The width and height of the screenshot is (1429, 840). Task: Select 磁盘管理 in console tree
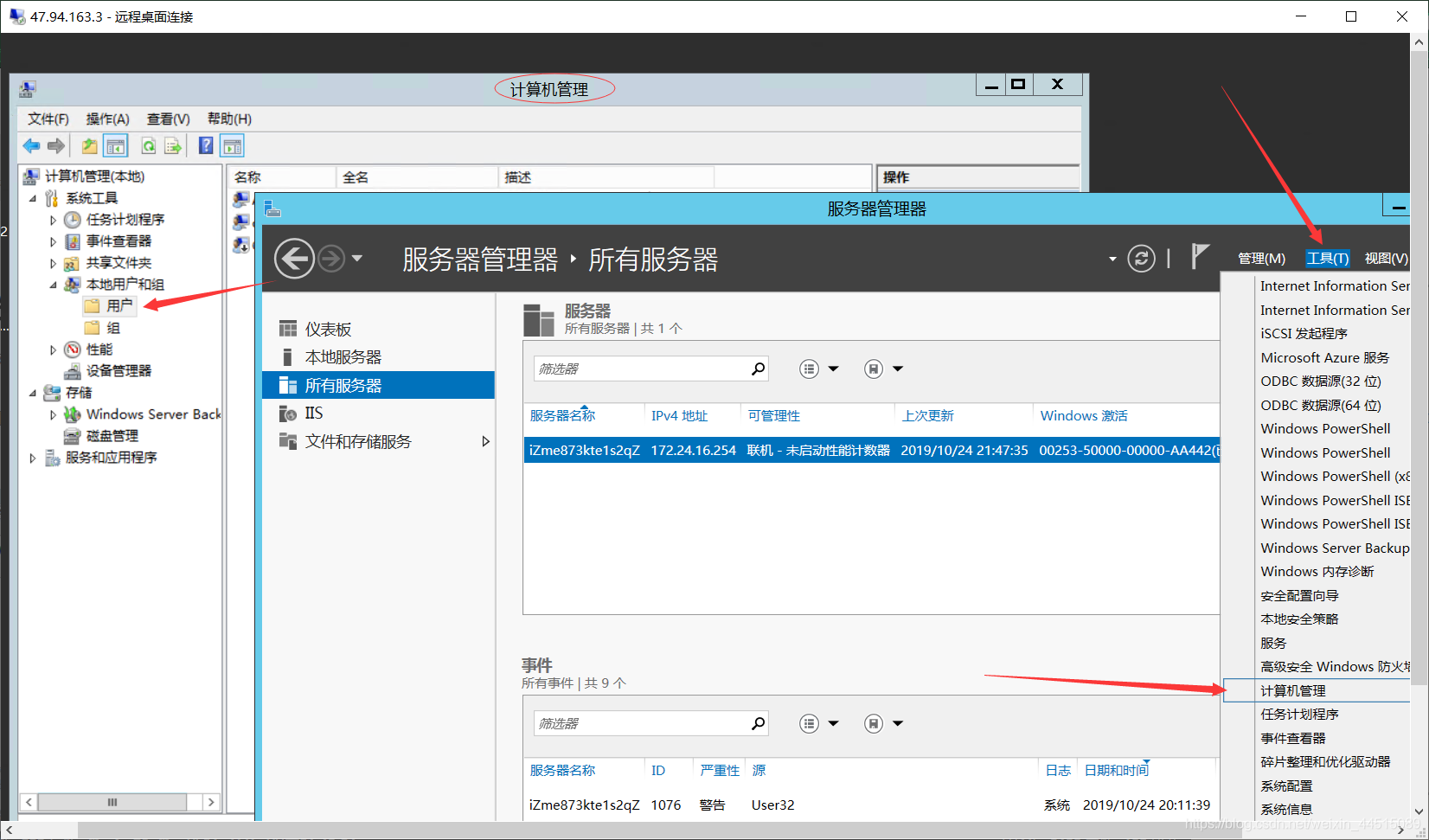point(112,436)
